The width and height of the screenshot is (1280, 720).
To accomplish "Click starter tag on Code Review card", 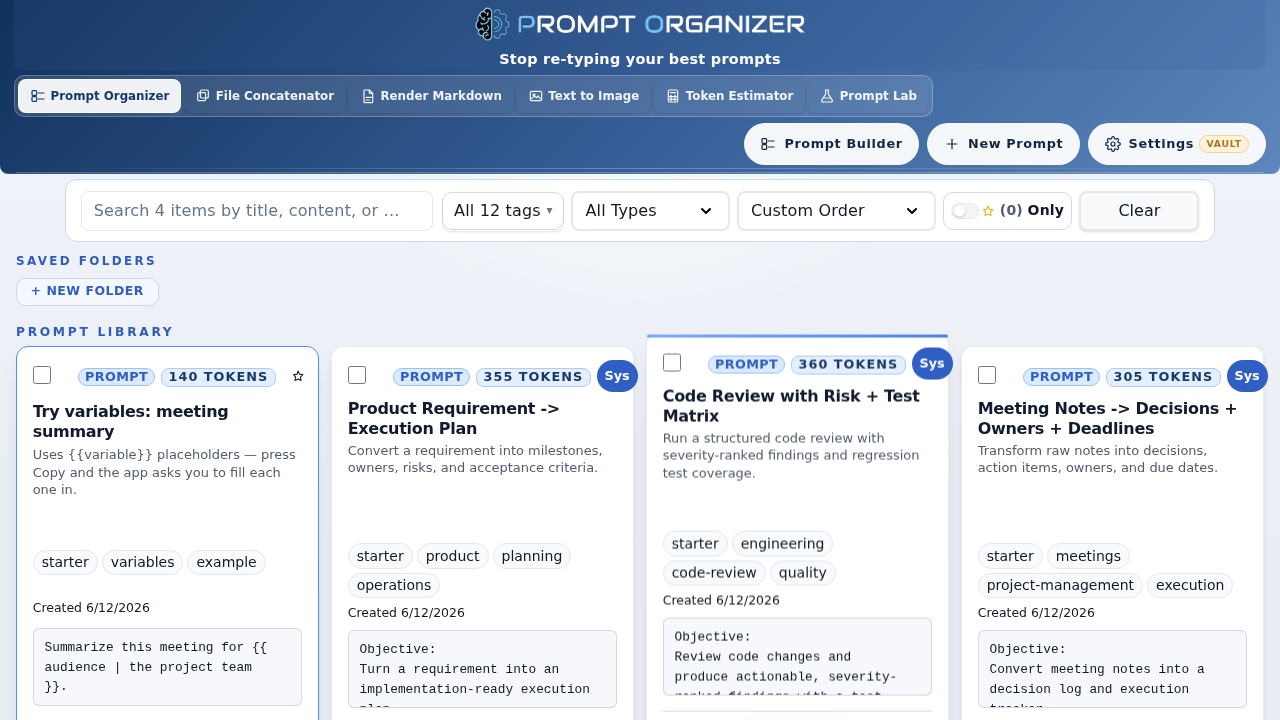I will 695,544.
